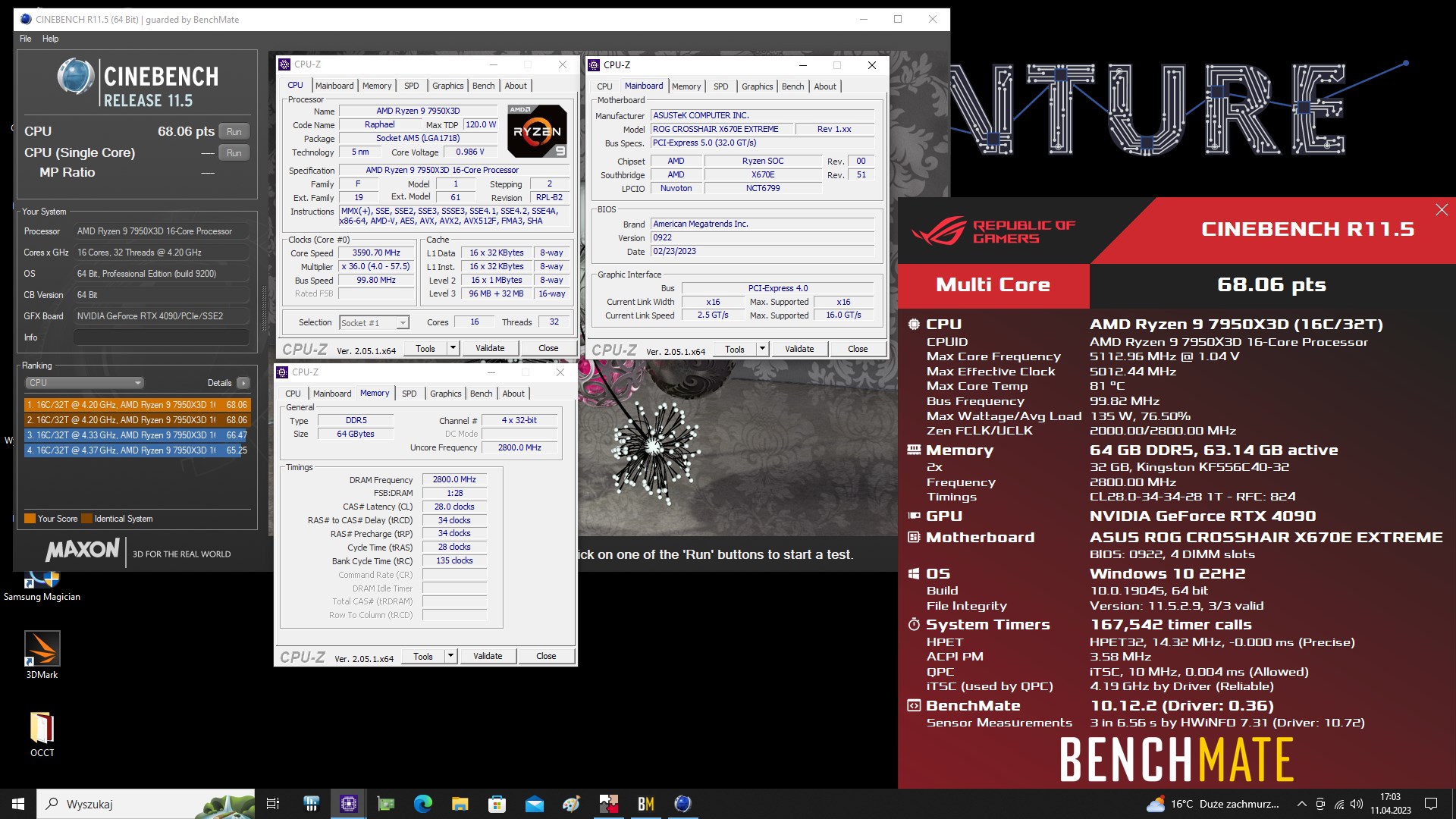Click the Windows search box Wyszukaj
This screenshot has width=1456, height=819.
[x=147, y=804]
